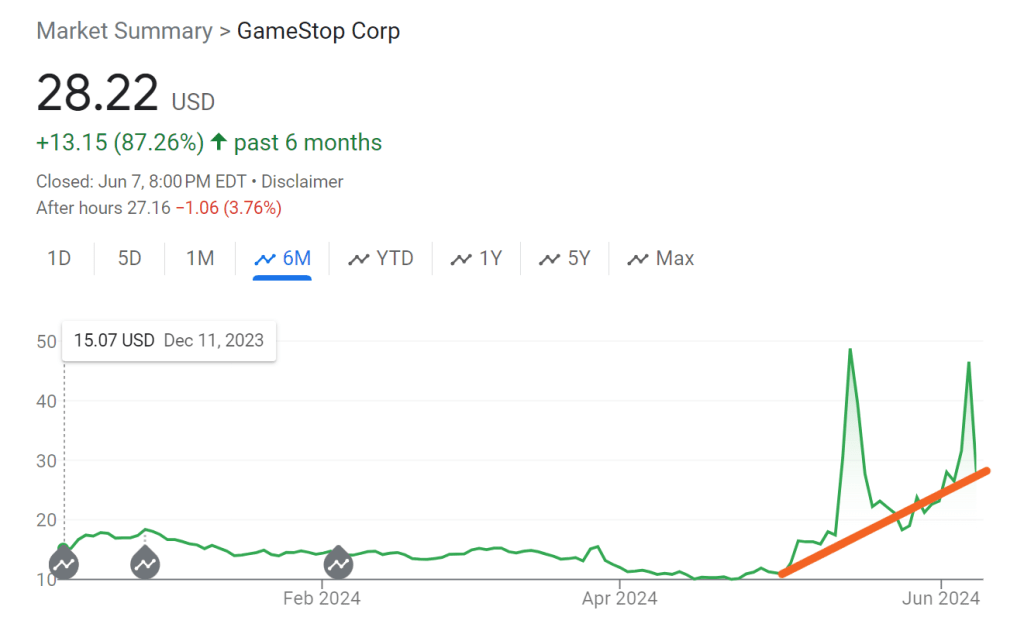Open the Market Summary breadcrumb link
The height and width of the screenshot is (617, 1024).
tap(124, 31)
